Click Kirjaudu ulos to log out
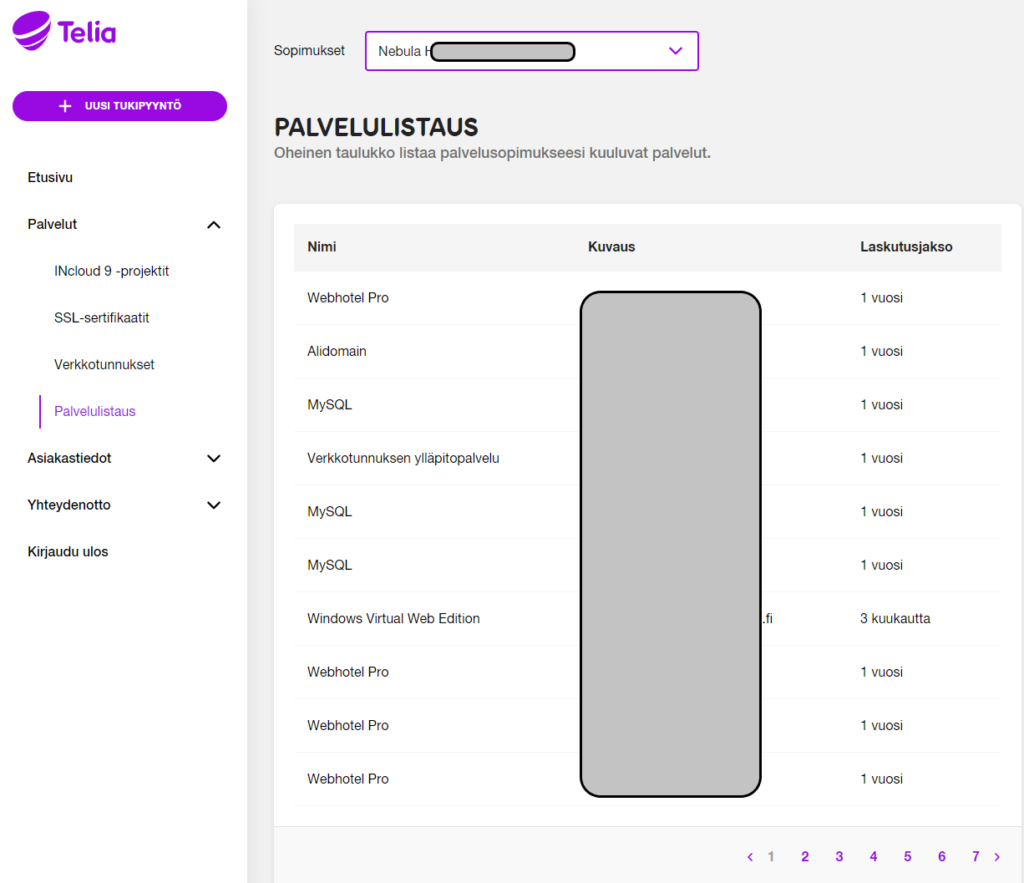The image size is (1024, 883). click(x=68, y=552)
